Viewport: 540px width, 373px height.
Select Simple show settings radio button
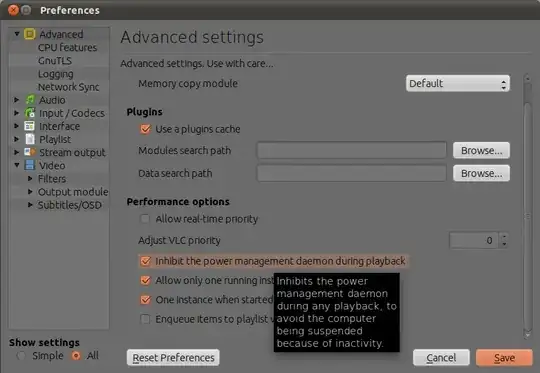pyautogui.click(x=21, y=355)
